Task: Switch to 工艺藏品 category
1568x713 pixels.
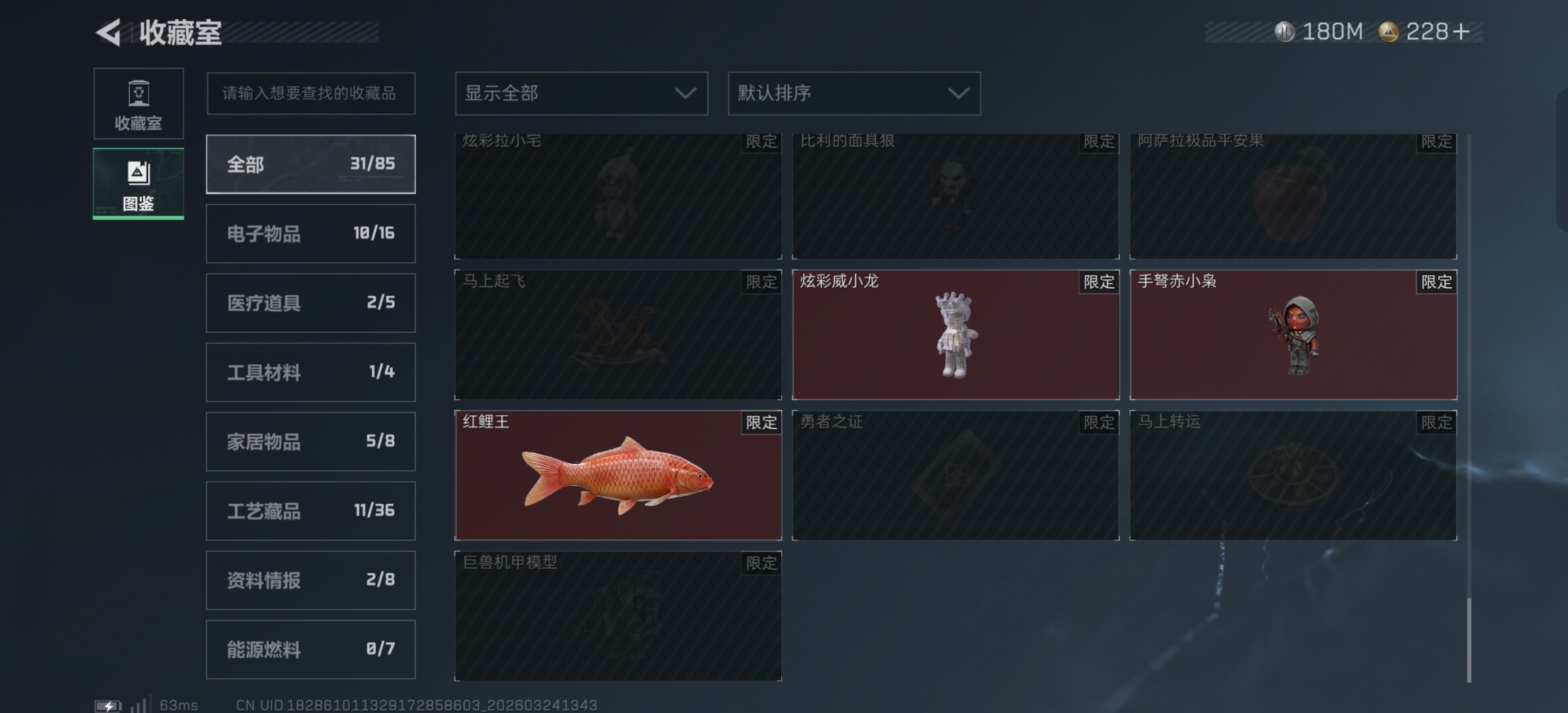Action: point(310,510)
